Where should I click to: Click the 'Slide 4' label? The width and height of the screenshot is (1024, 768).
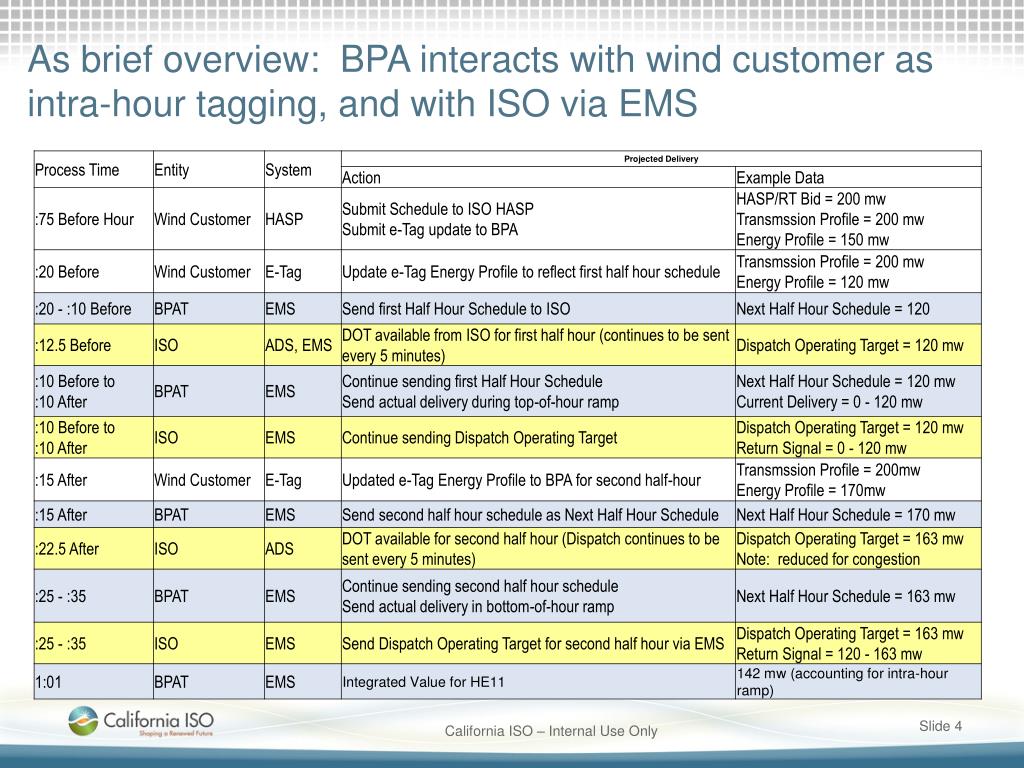click(940, 726)
